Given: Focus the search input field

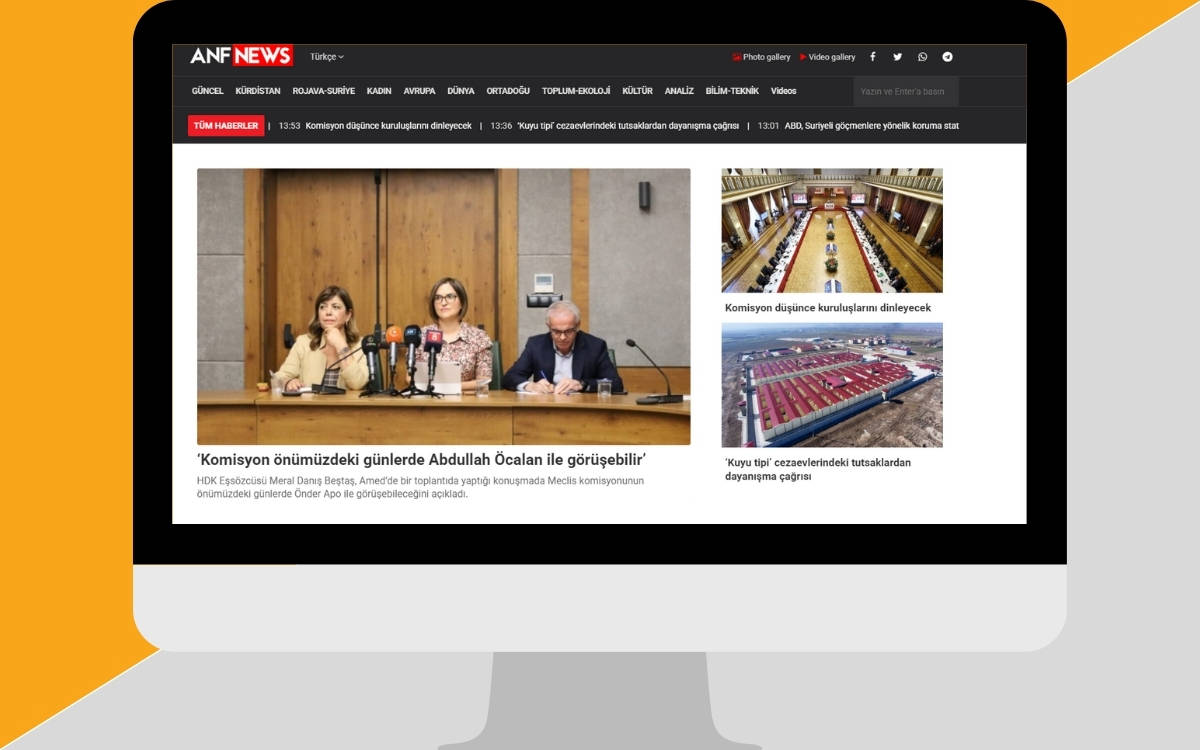Looking at the screenshot, I should 905,91.
